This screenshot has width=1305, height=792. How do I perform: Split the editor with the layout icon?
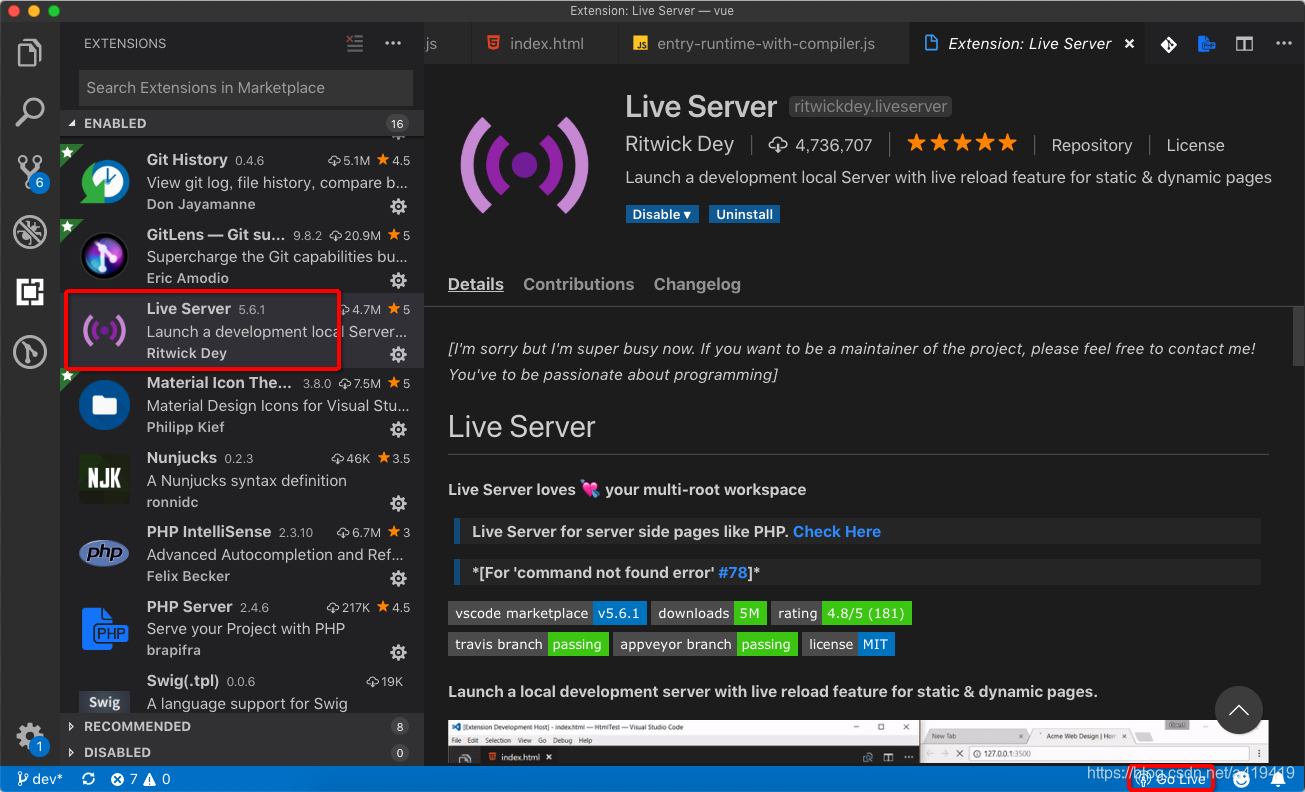(1244, 44)
